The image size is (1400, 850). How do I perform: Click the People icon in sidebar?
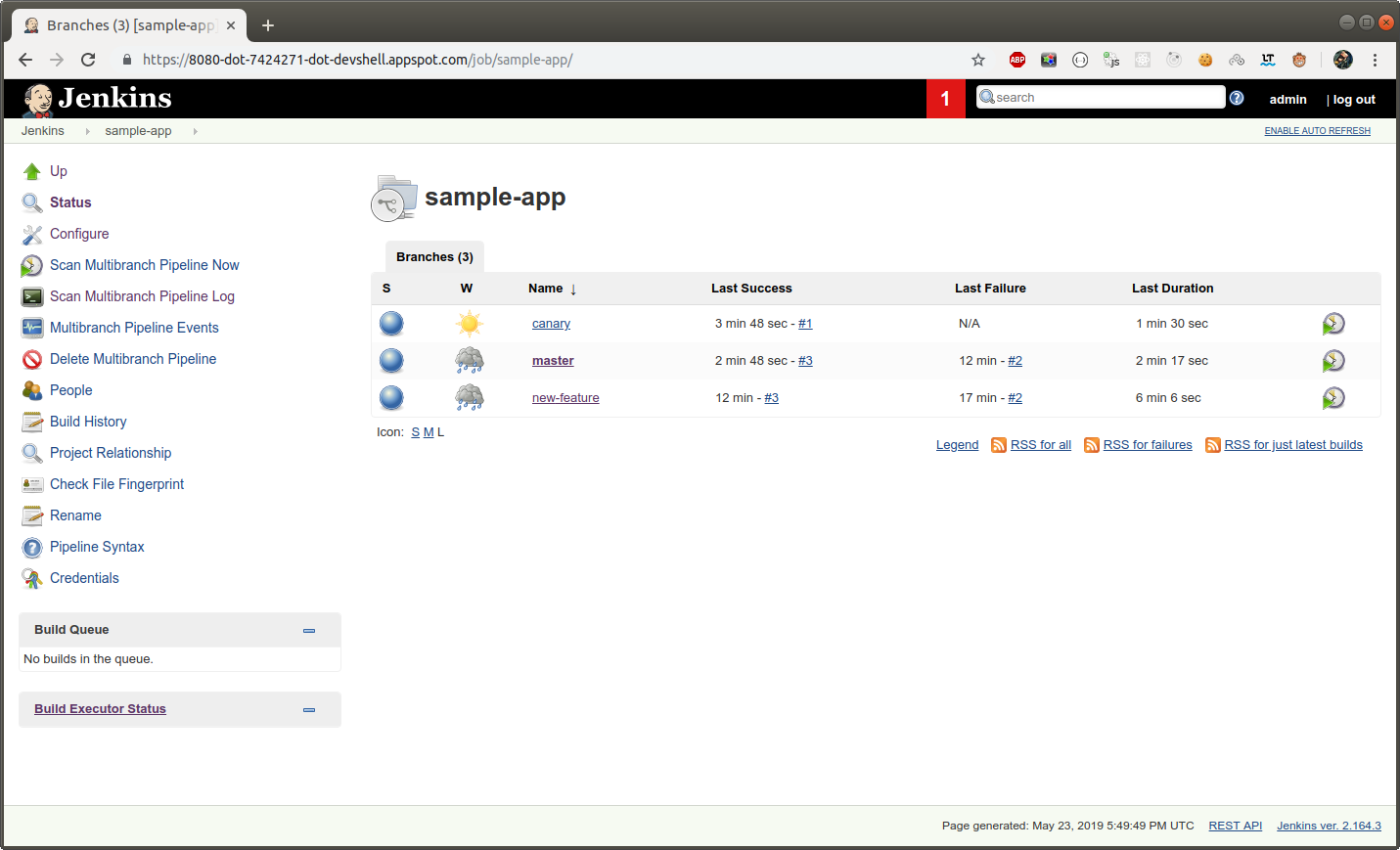click(x=32, y=390)
